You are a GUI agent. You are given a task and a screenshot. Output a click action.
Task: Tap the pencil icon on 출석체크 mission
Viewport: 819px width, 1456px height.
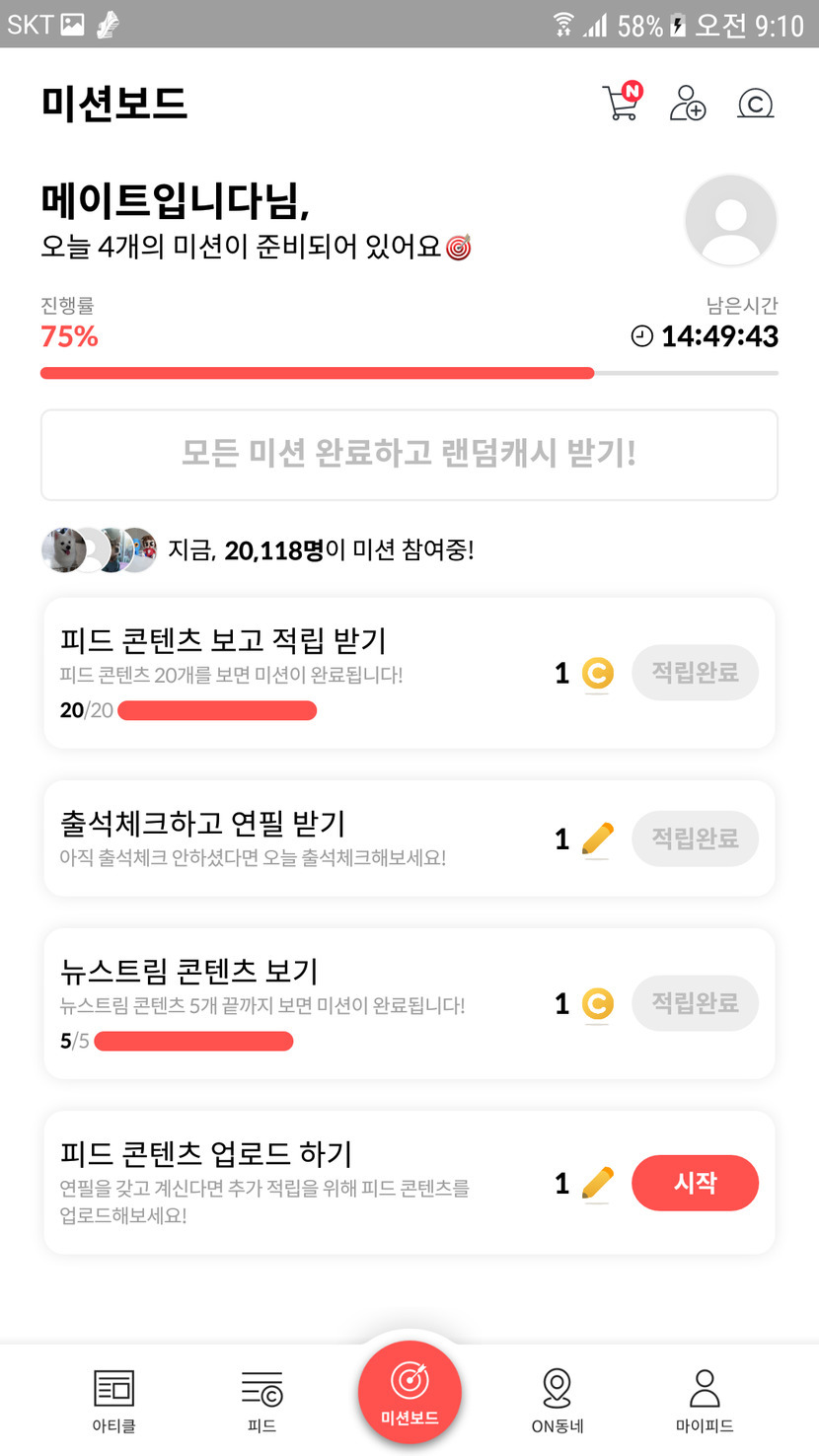(597, 838)
